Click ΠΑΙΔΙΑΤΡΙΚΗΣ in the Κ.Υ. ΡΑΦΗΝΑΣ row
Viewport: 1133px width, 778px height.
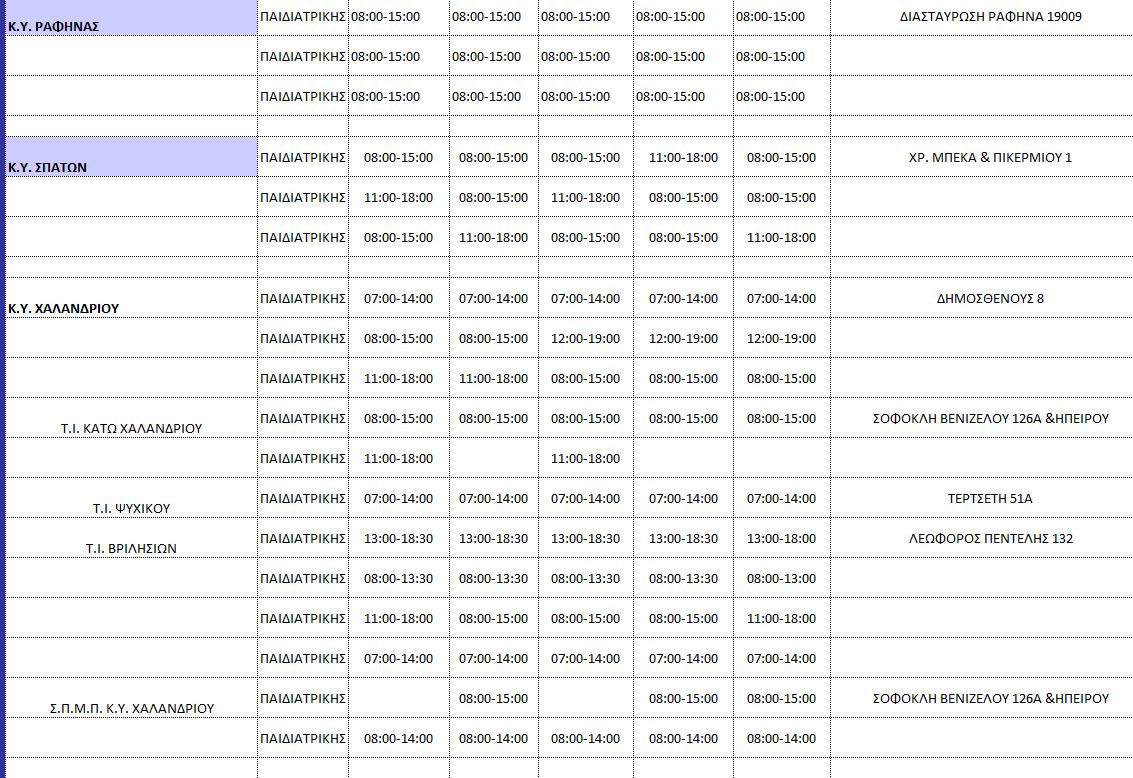click(303, 17)
